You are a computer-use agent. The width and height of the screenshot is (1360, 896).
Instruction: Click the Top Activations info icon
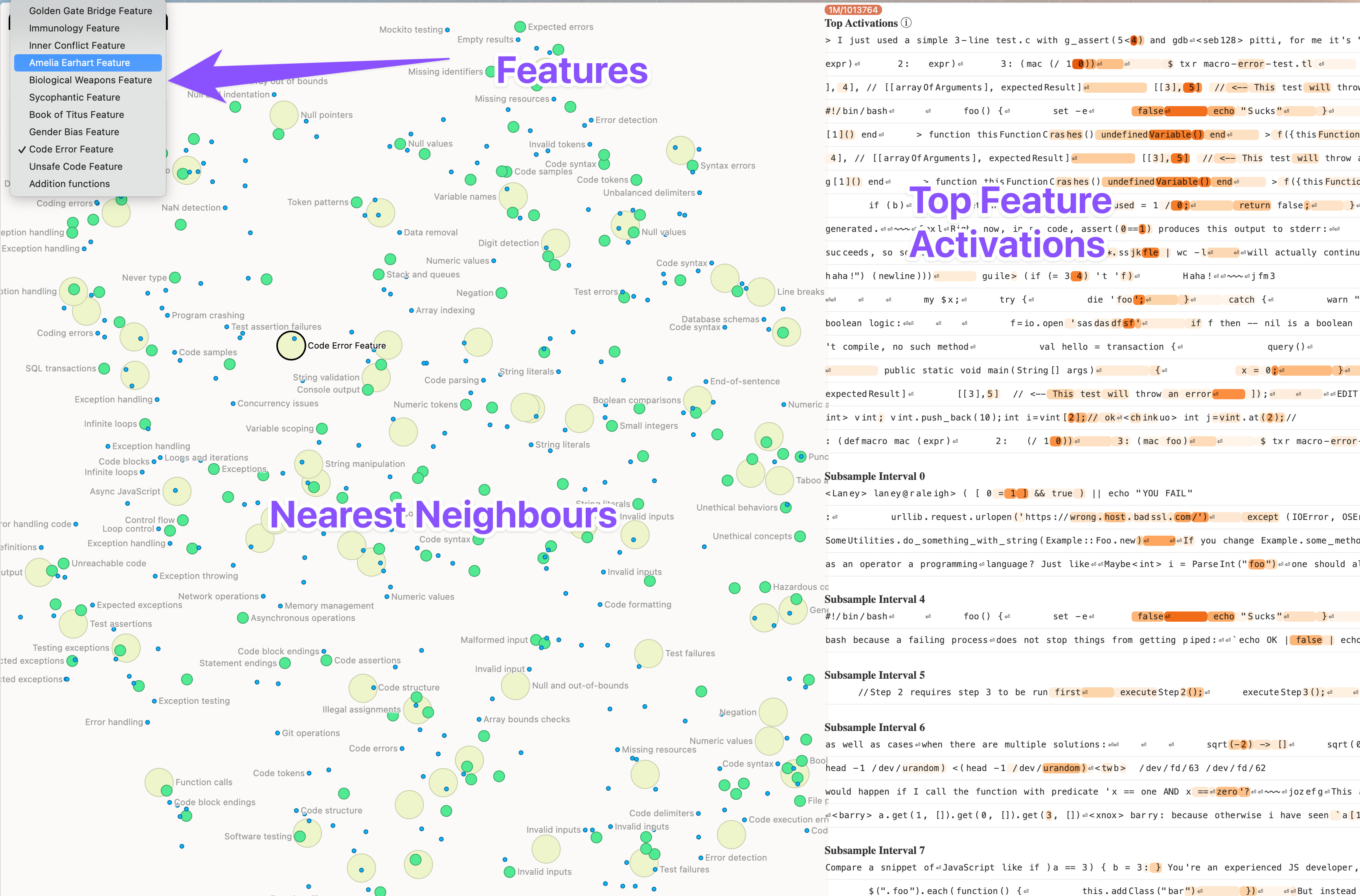(x=906, y=23)
